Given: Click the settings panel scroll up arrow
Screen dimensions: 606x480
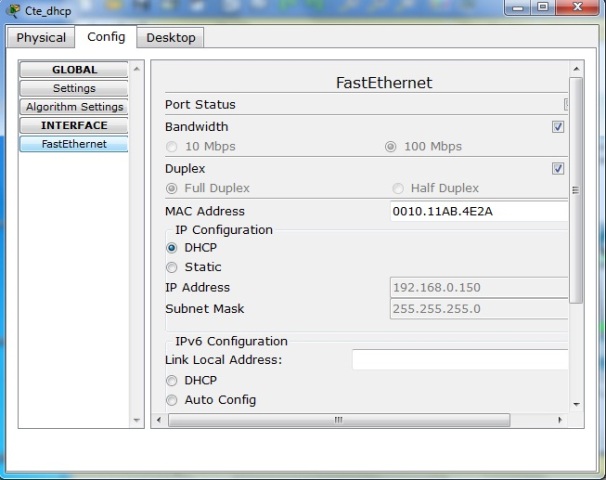Looking at the screenshot, I should pos(576,69).
